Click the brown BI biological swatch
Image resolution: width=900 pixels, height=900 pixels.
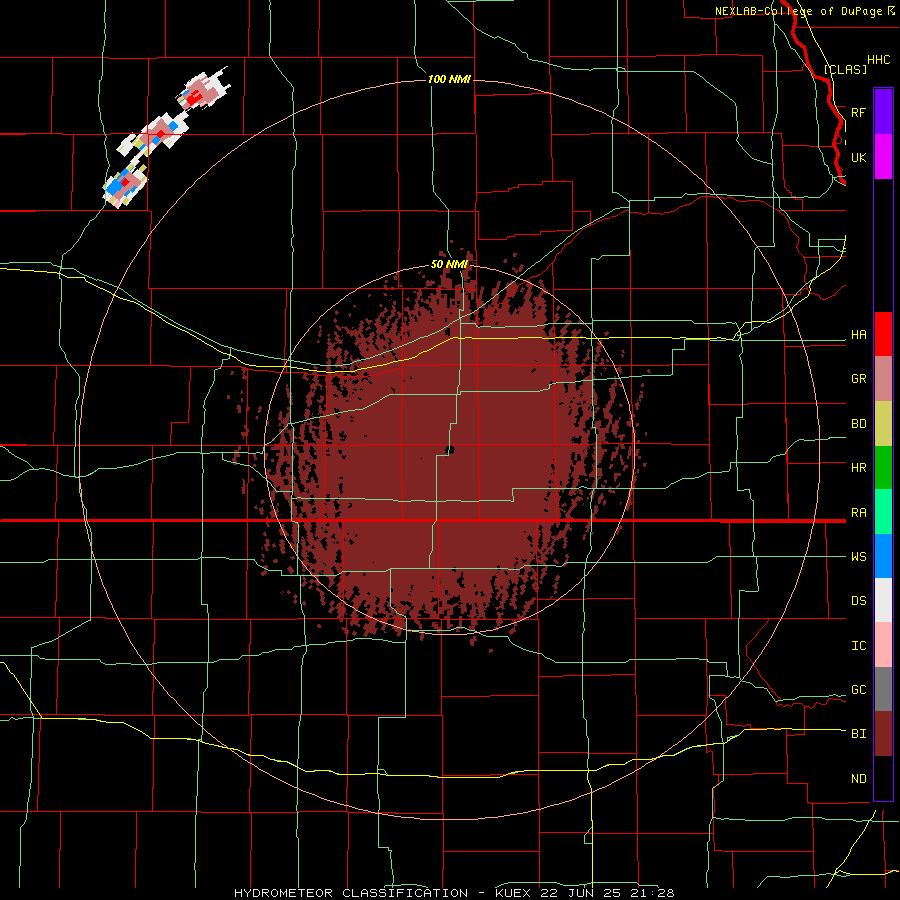pyautogui.click(x=883, y=734)
